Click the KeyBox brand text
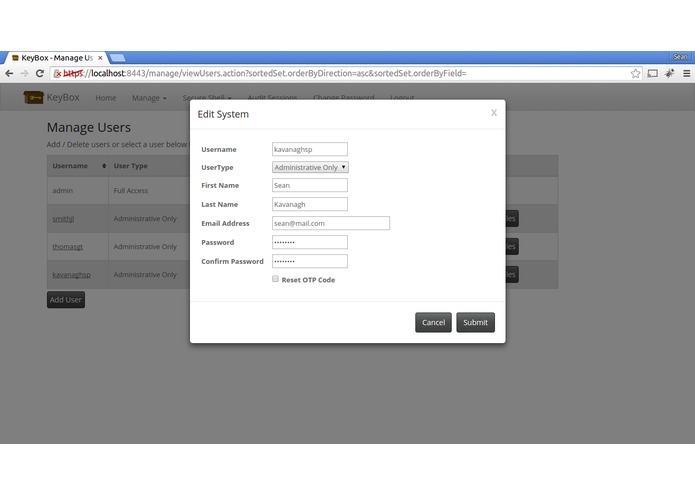Screen dimensions: 695x494 (x=63, y=97)
